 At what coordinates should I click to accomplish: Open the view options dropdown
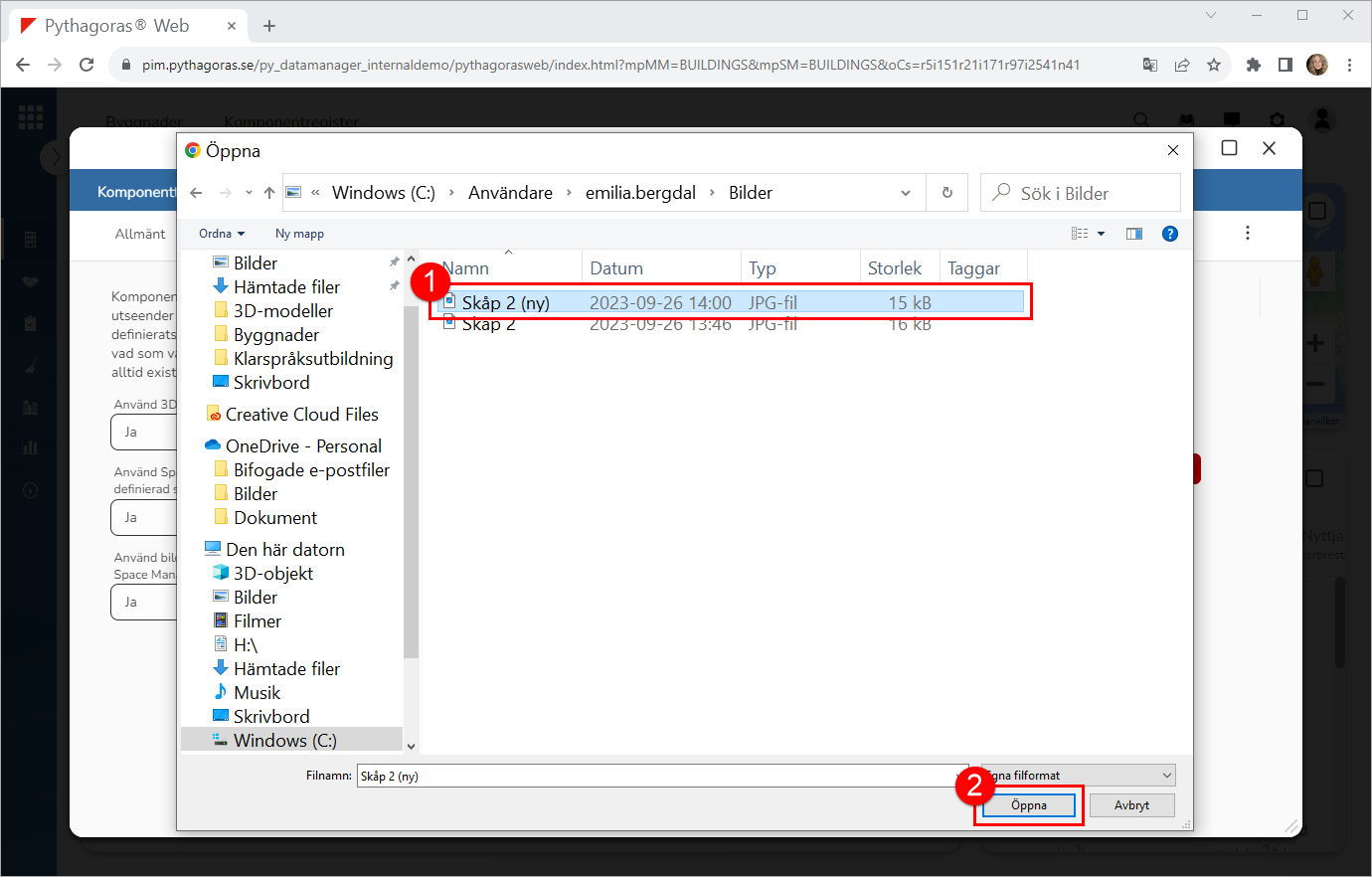point(1101,234)
